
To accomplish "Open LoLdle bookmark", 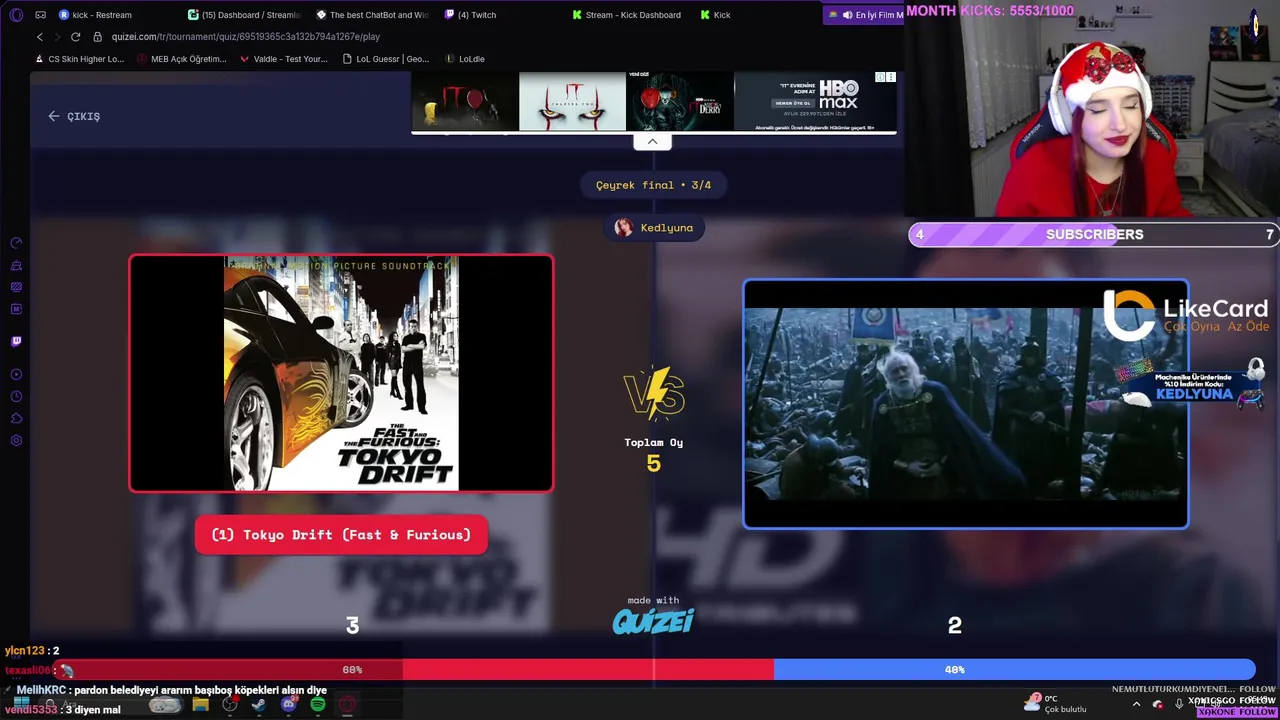I will click(465, 59).
